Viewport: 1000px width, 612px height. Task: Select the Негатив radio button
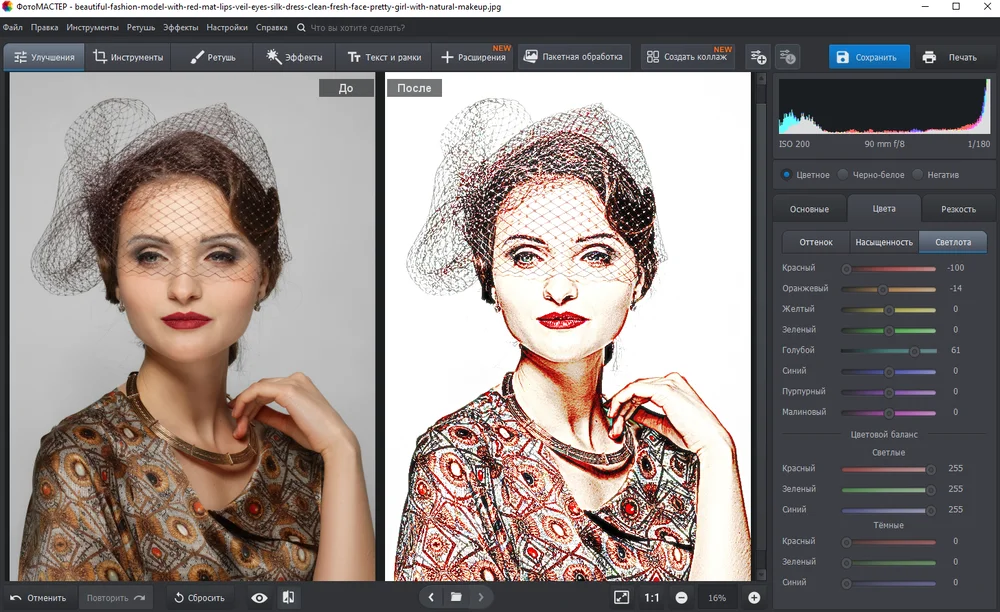pyautogui.click(x=919, y=174)
